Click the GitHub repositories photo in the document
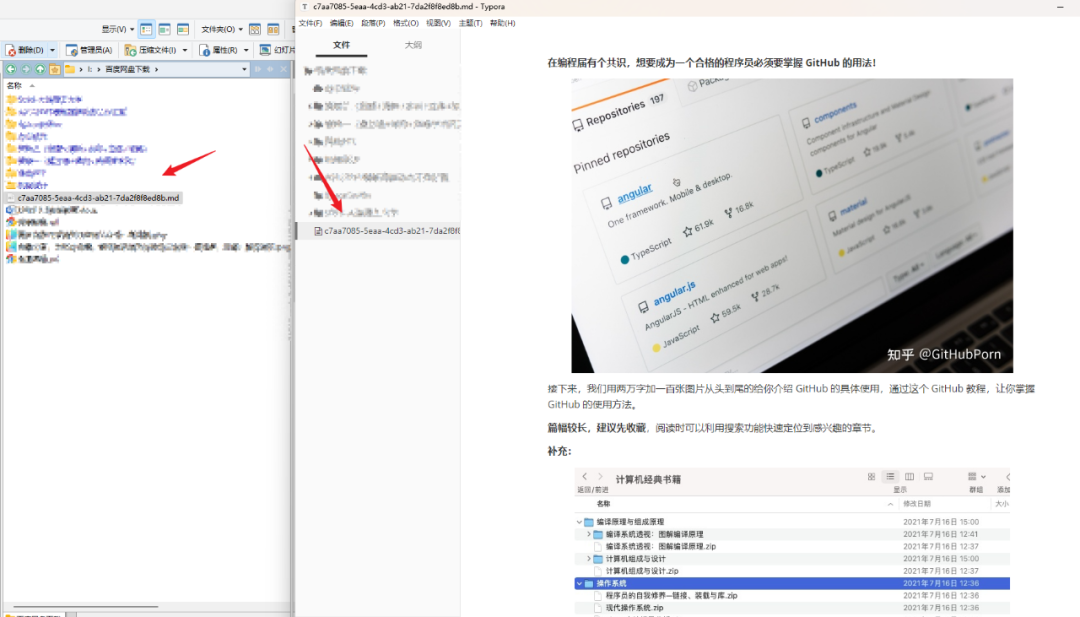Image resolution: width=1080 pixels, height=617 pixels. [x=792, y=225]
